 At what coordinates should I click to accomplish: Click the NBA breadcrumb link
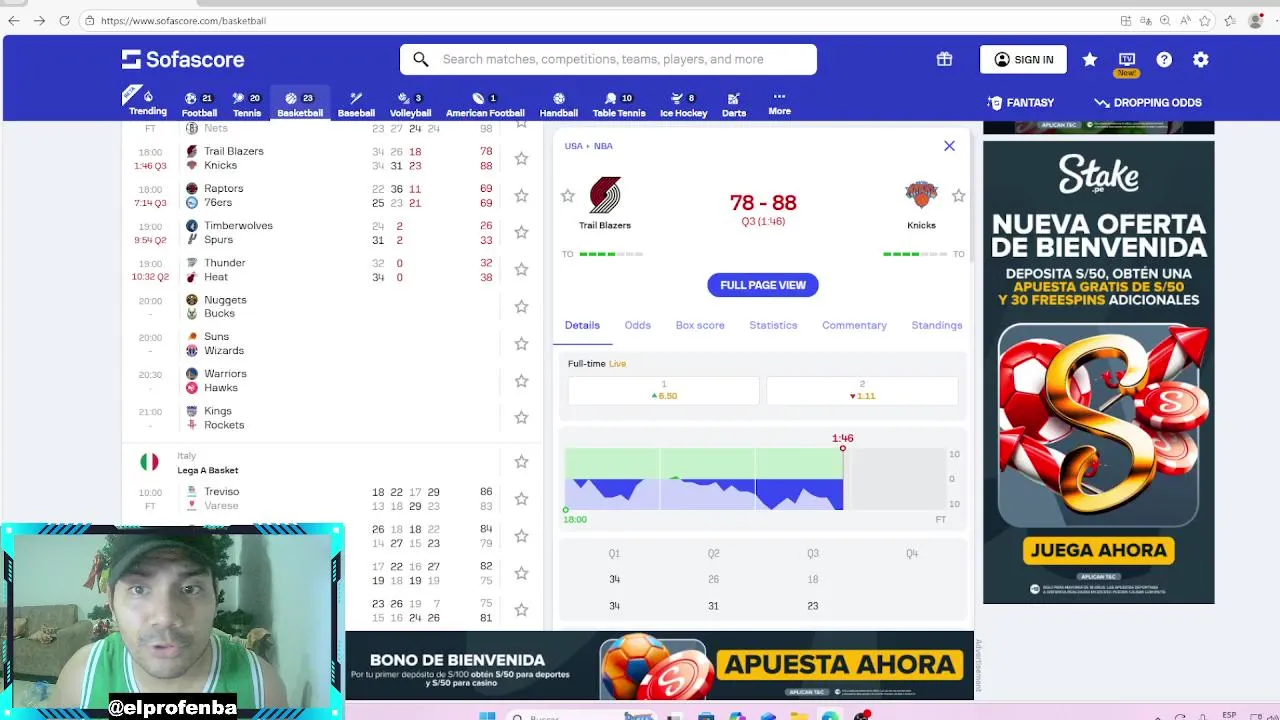tap(603, 146)
